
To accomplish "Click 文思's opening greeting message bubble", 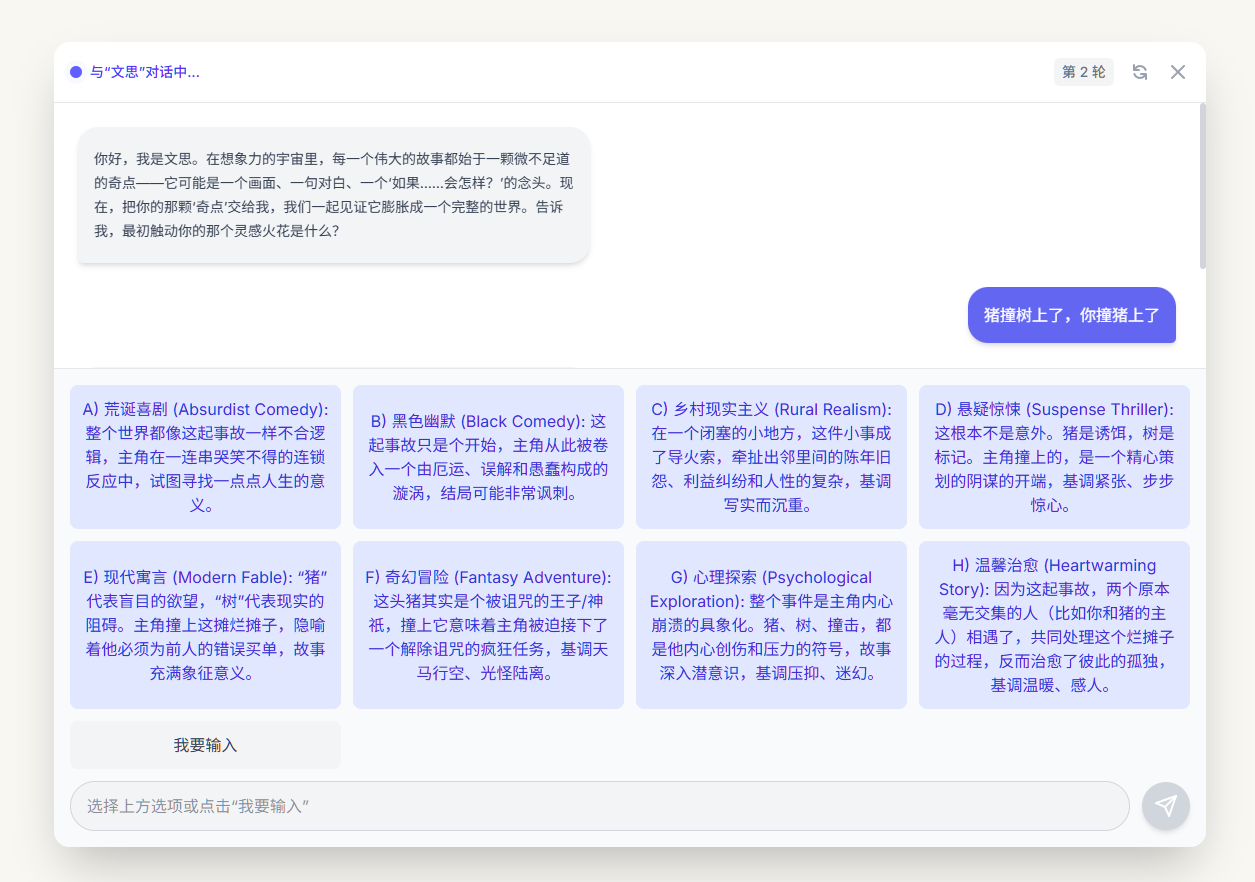I will coord(333,195).
